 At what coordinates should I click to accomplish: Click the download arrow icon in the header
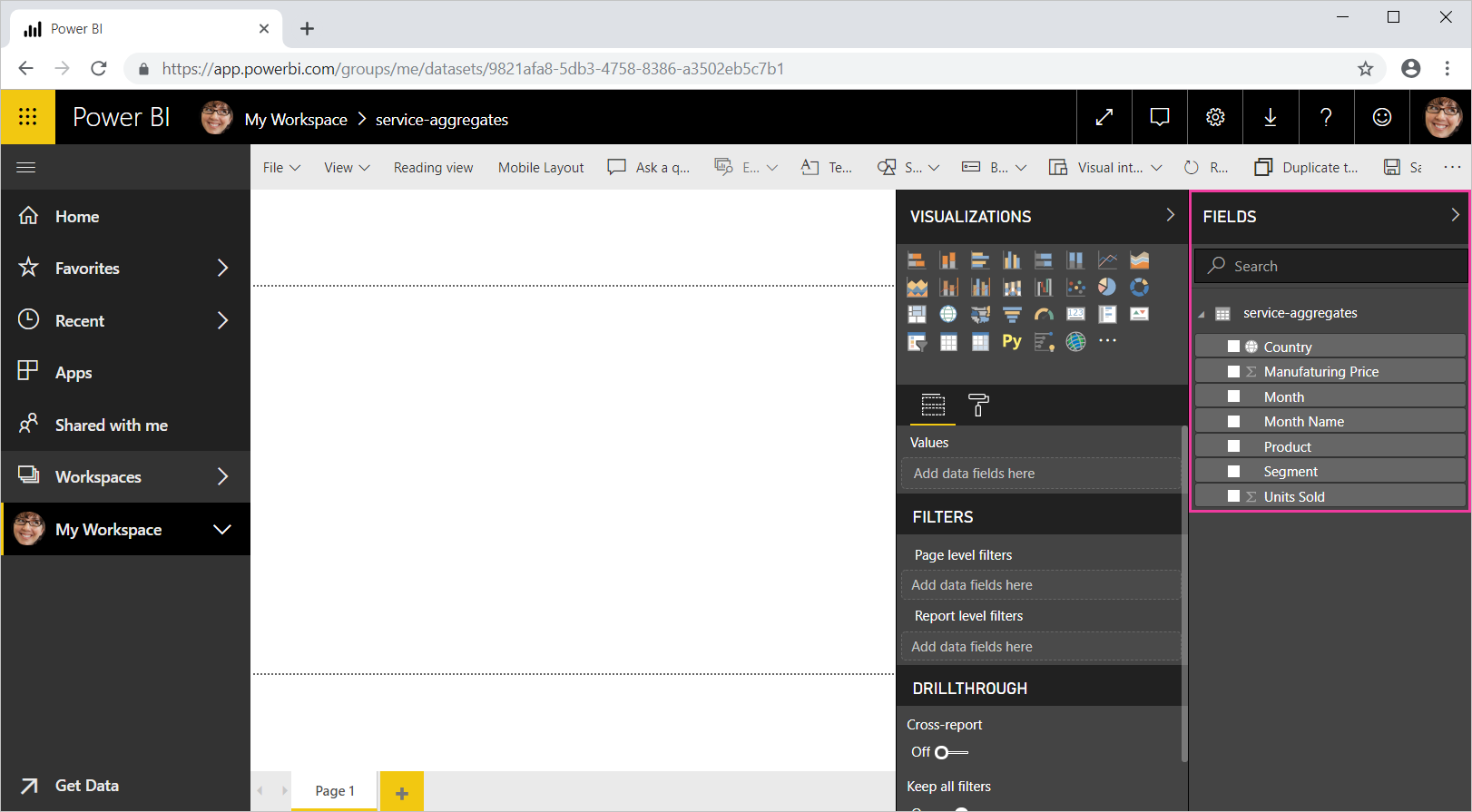1271,117
